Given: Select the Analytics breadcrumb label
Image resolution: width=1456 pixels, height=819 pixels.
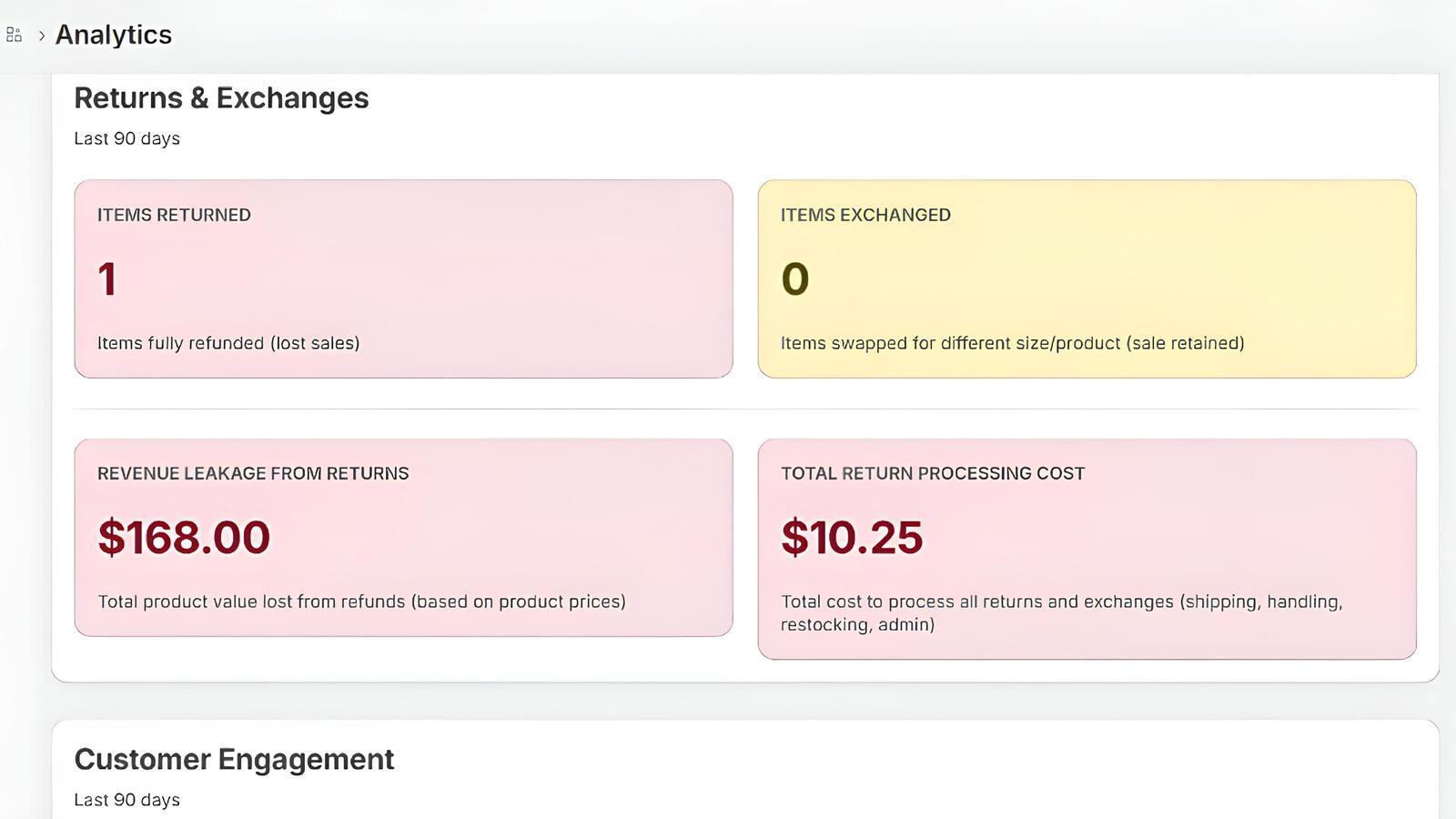Looking at the screenshot, I should point(113,35).
